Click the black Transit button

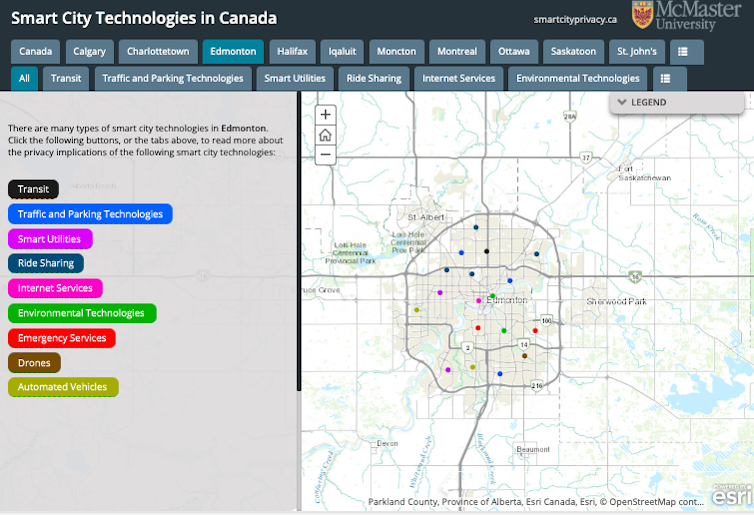tap(33, 189)
